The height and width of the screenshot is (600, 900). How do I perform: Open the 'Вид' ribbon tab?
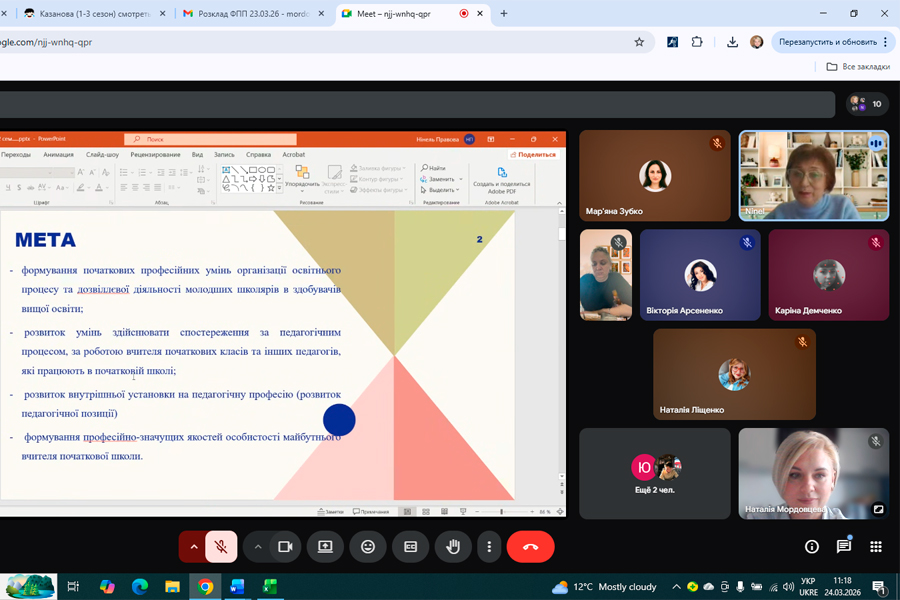click(x=197, y=154)
